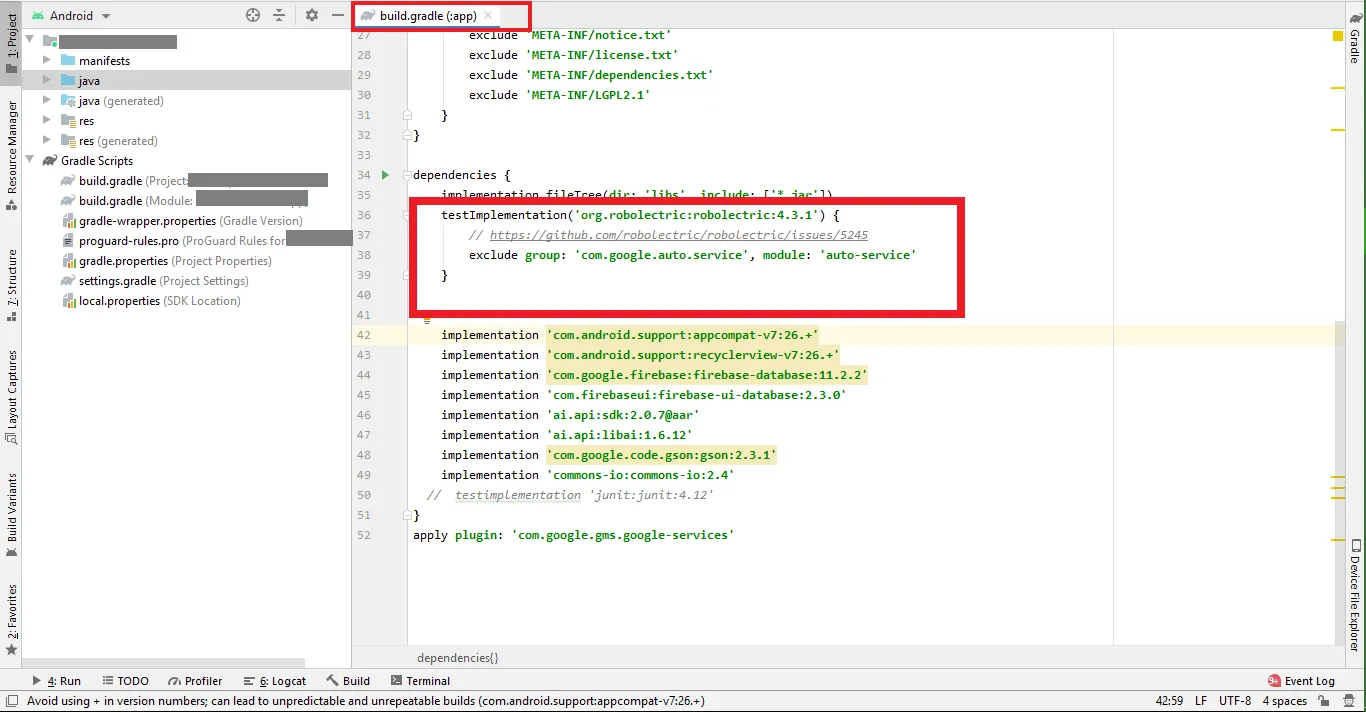The height and width of the screenshot is (712, 1366).
Task: Fold the testImplementation block at line 36
Action: 408,215
